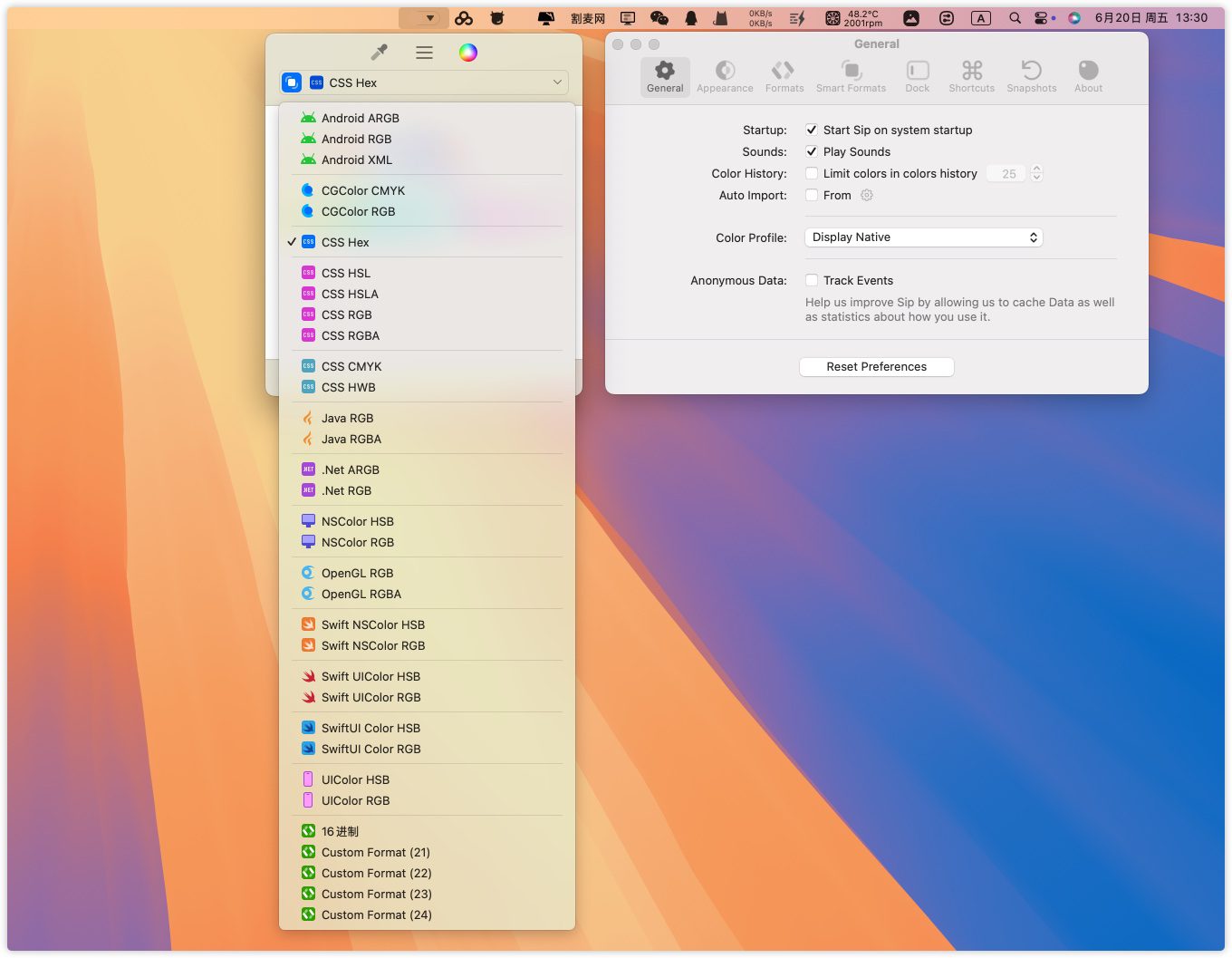This screenshot has width=1232, height=958.
Task: Select Custom Format (21)
Action: click(x=428, y=852)
